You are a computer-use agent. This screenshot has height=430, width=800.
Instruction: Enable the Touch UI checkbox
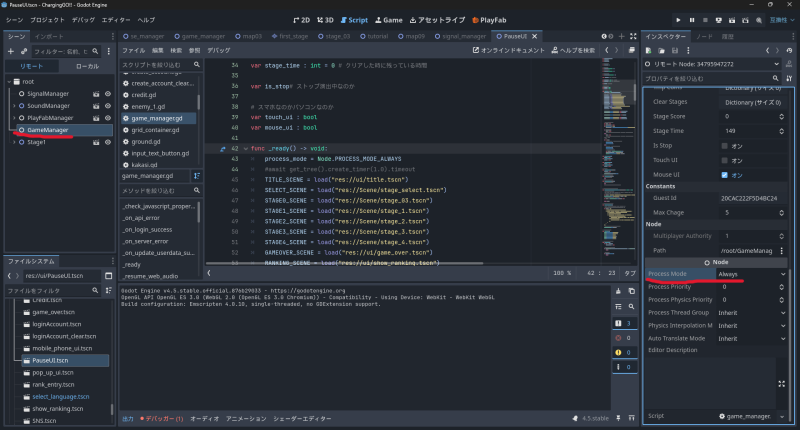(x=724, y=160)
